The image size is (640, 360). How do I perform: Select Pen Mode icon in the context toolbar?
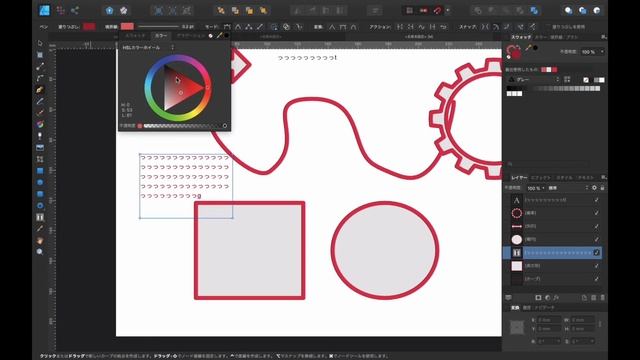(227, 27)
